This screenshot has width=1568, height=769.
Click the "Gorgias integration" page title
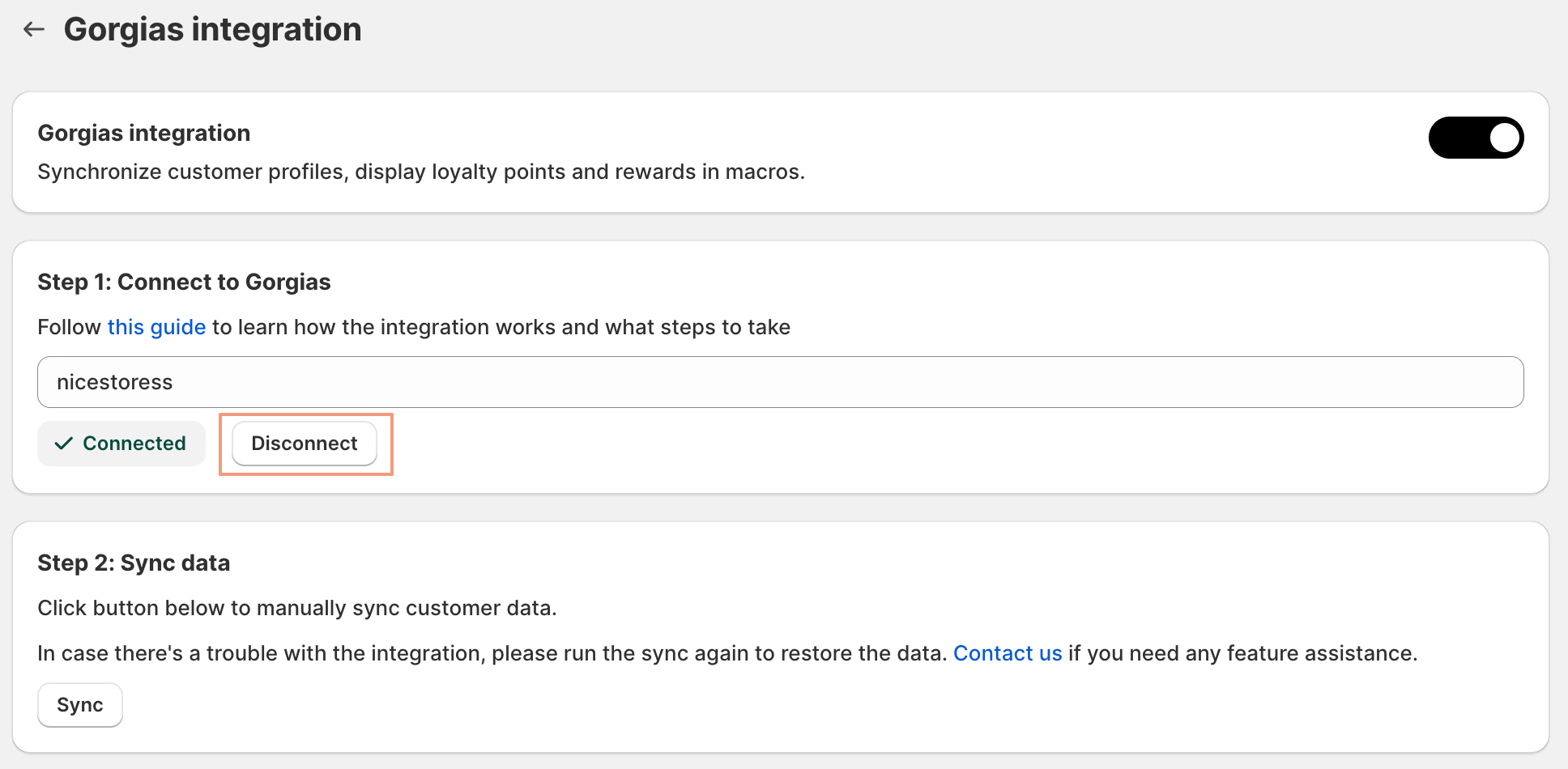point(212,30)
